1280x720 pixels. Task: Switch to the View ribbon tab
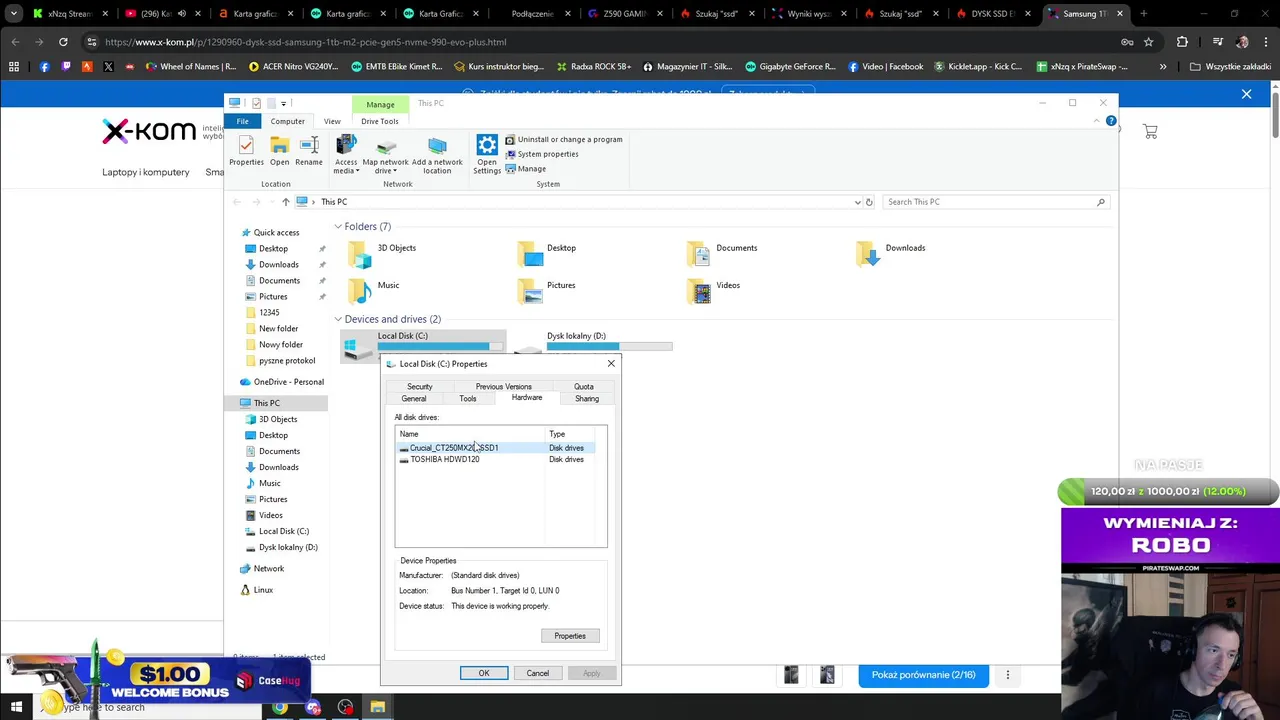pos(332,121)
